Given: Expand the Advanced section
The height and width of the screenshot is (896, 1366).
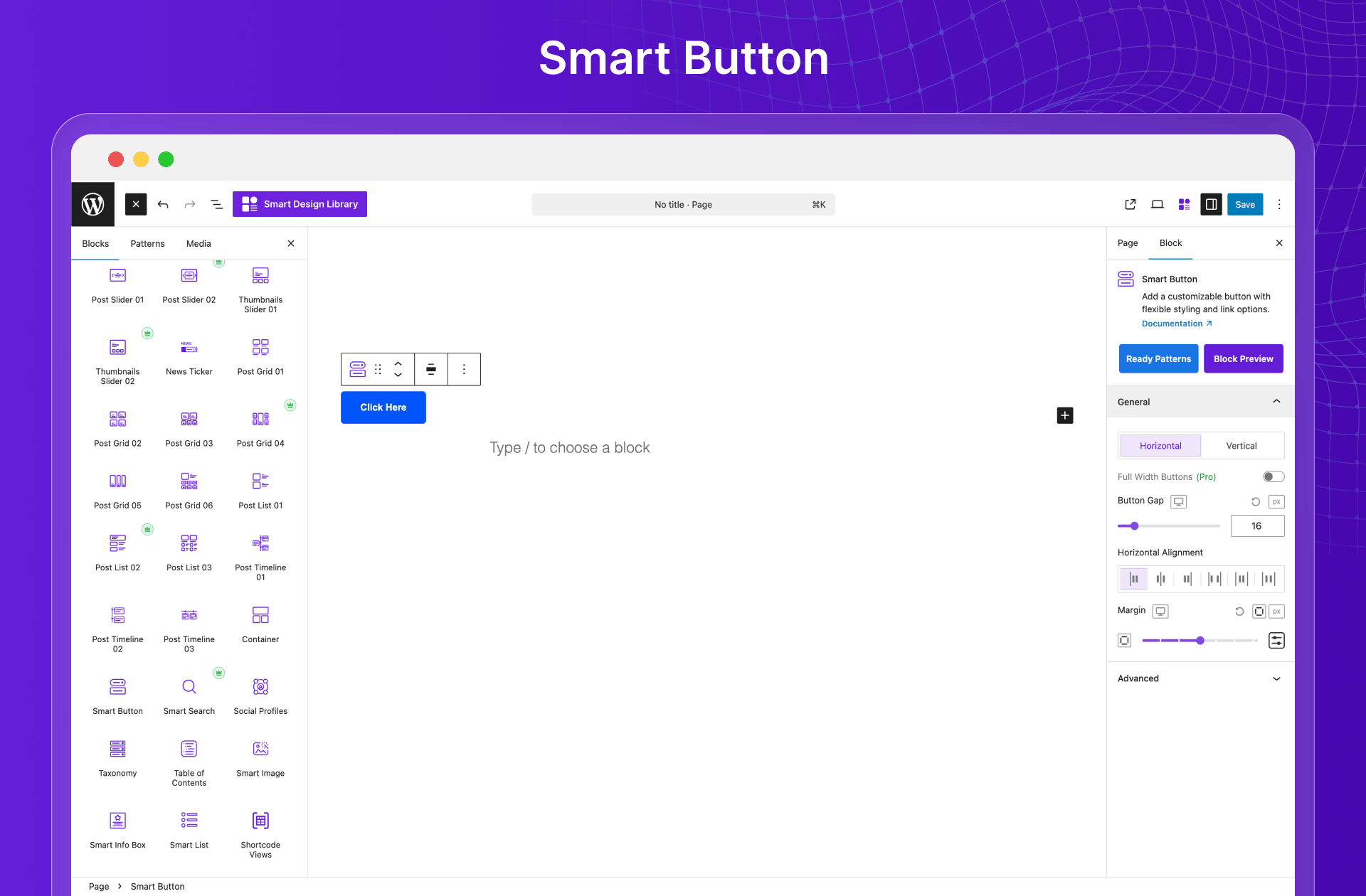Looking at the screenshot, I should click(1276, 678).
